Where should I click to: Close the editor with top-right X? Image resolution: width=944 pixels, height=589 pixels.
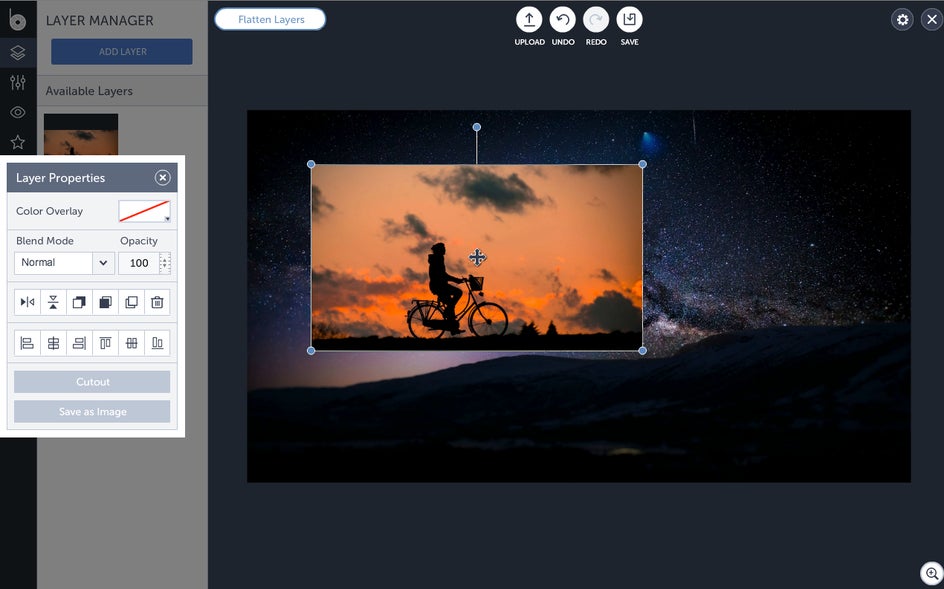click(931, 20)
